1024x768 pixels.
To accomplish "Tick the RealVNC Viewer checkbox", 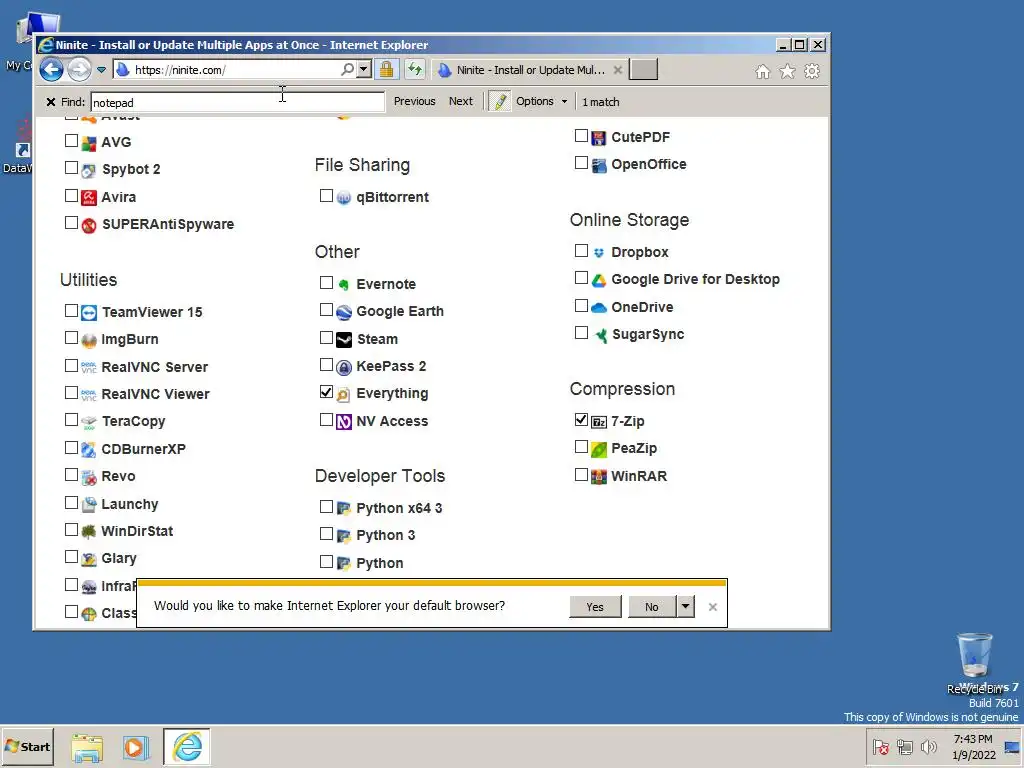I will coord(72,392).
